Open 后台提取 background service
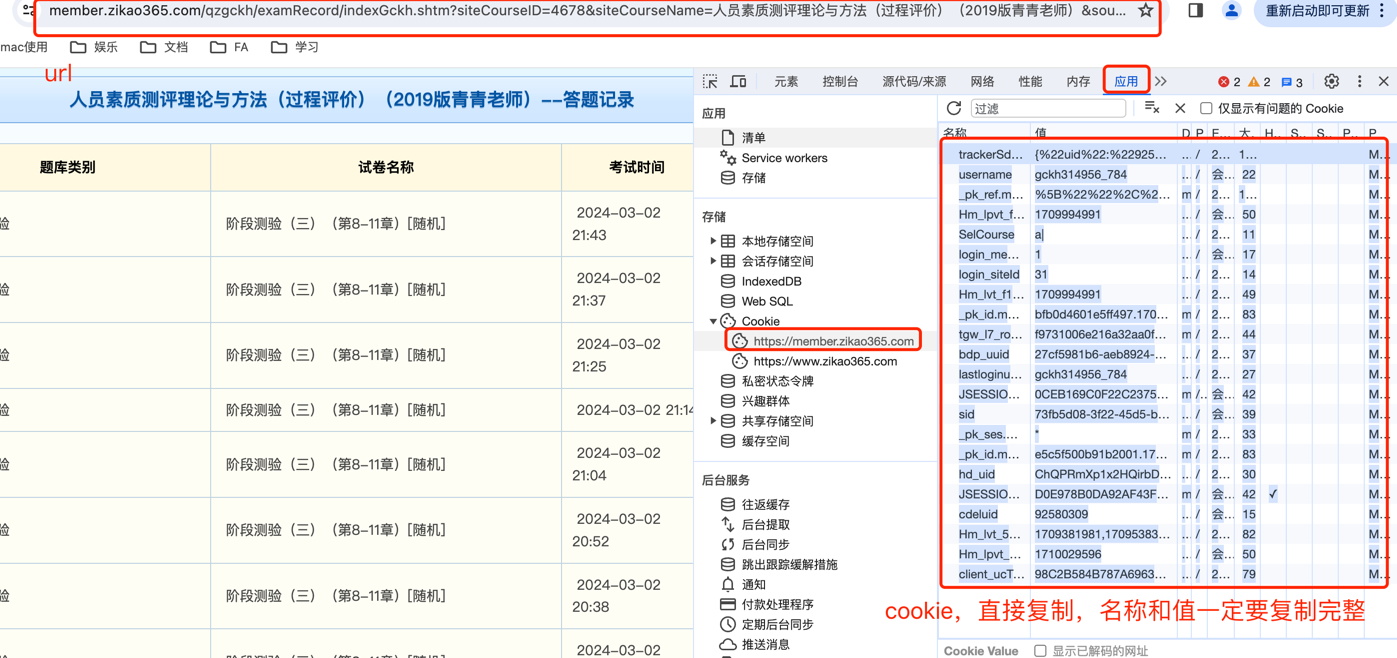This screenshot has width=1397, height=658. [765, 525]
